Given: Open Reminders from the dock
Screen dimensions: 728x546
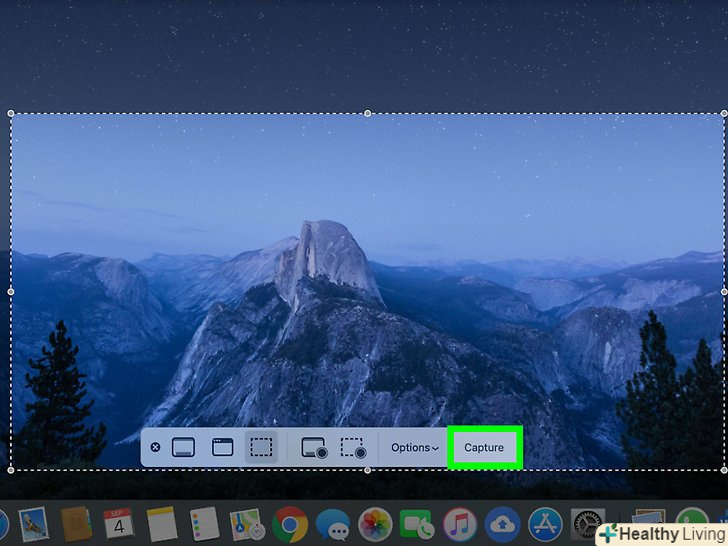Looking at the screenshot, I should [x=204, y=524].
